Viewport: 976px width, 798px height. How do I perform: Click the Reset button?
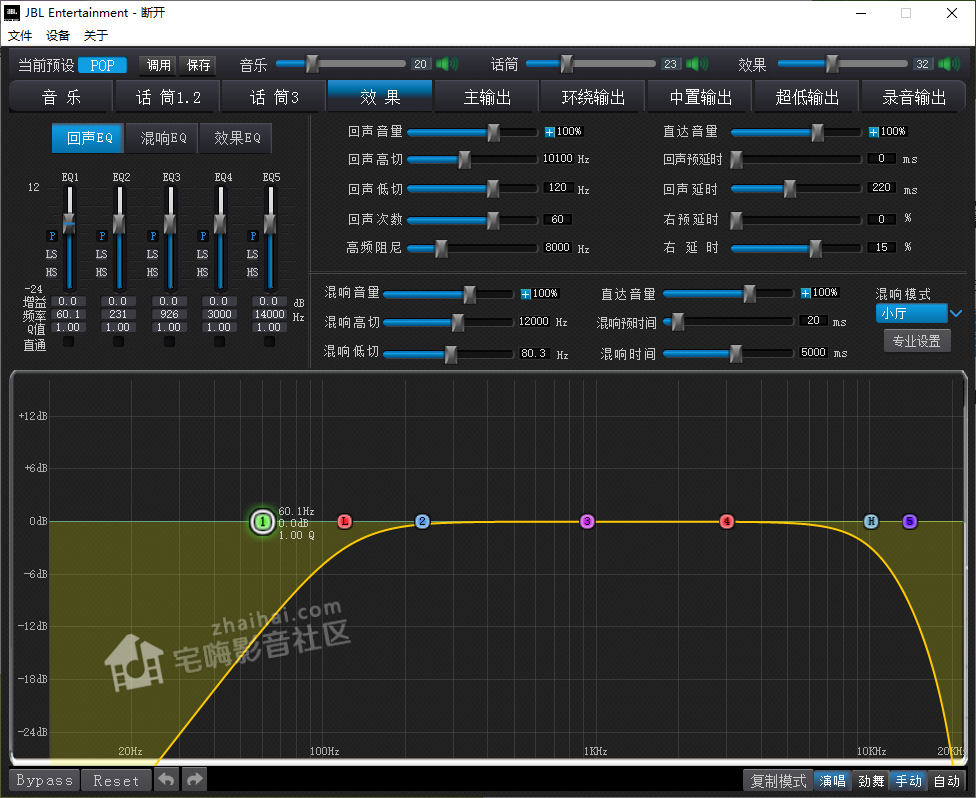116,780
